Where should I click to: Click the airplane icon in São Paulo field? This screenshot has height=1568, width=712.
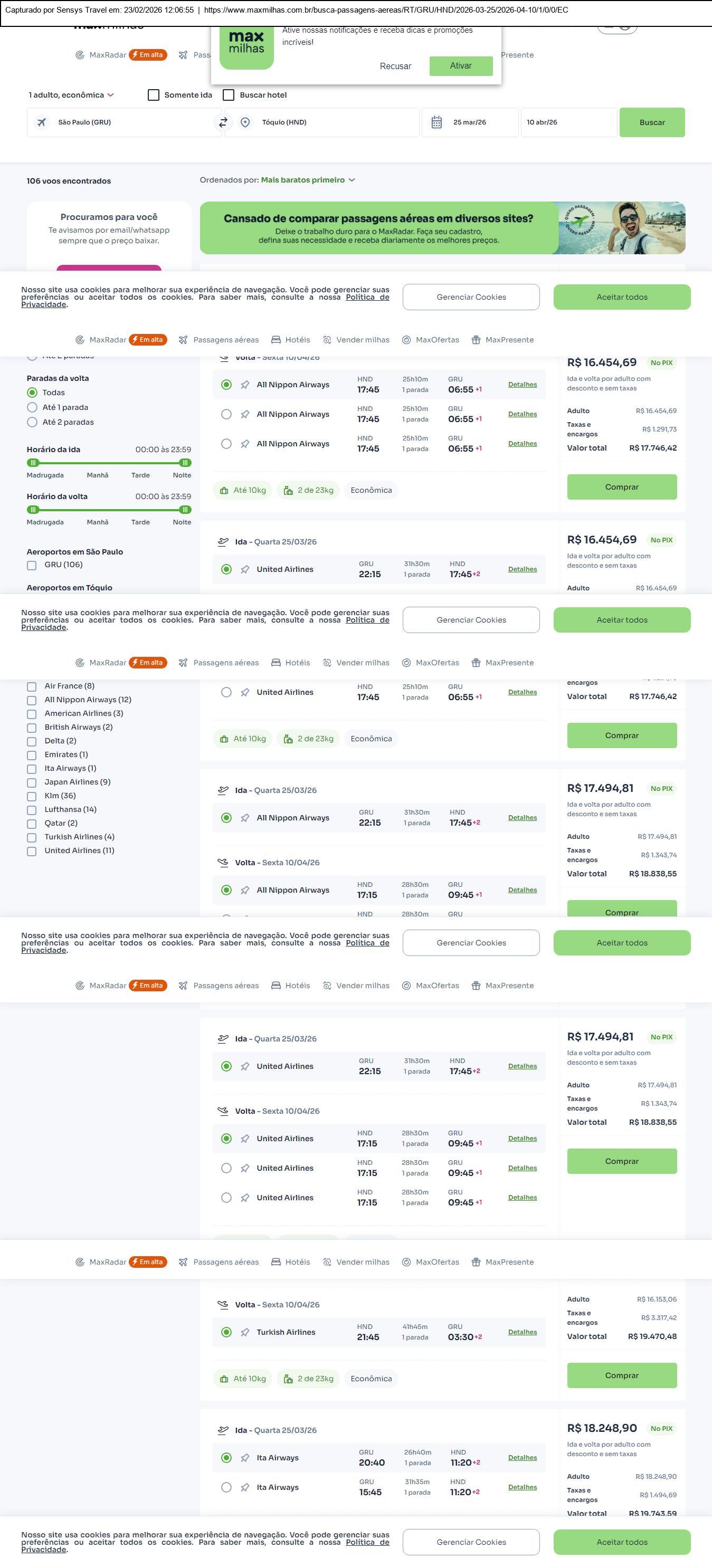[41, 122]
